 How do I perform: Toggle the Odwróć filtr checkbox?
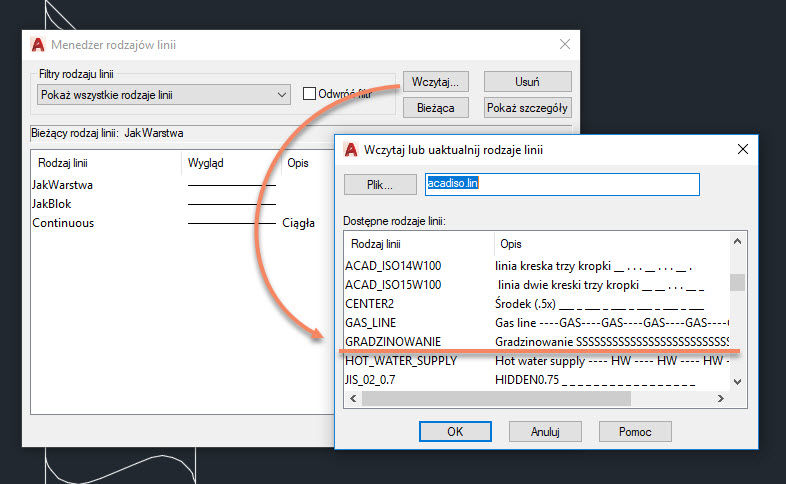pos(309,94)
